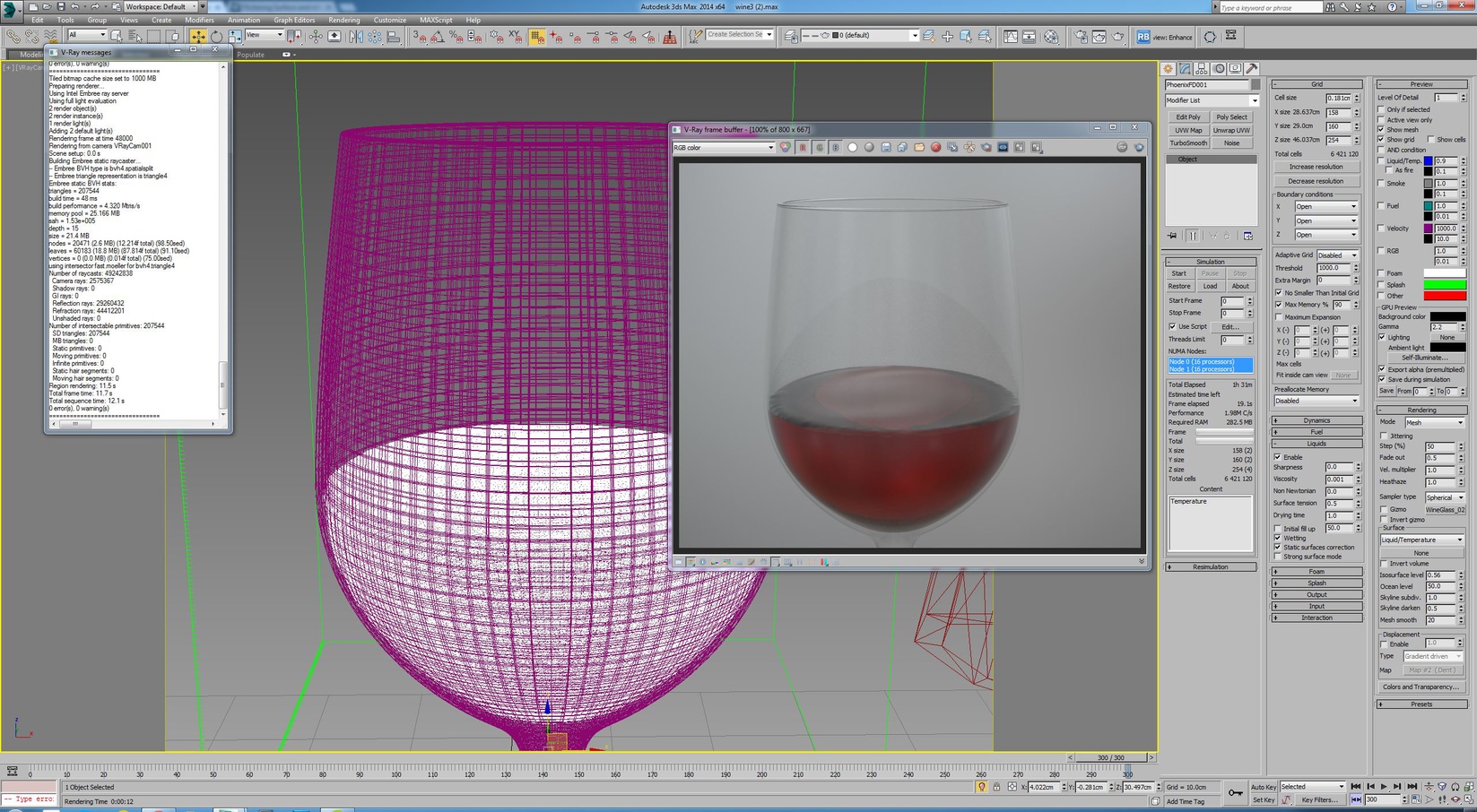1477x812 pixels.
Task: Toggle Save during simulation checkbox
Action: tap(1382, 379)
